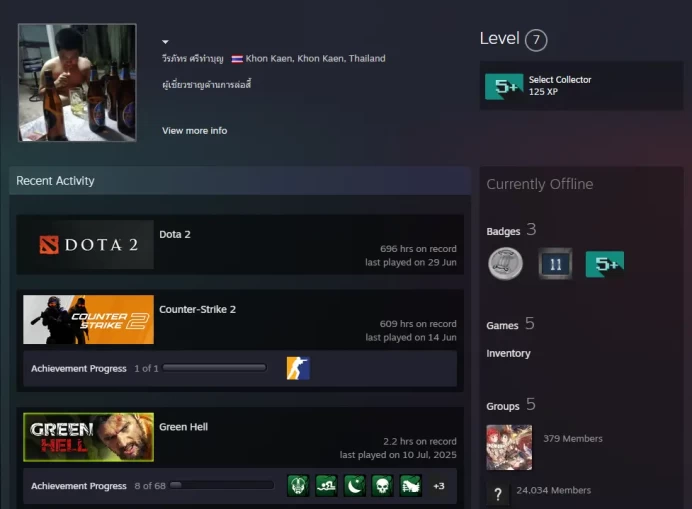Open the Games 5 link
Image resolution: width=692 pixels, height=509 pixels.
tap(510, 324)
